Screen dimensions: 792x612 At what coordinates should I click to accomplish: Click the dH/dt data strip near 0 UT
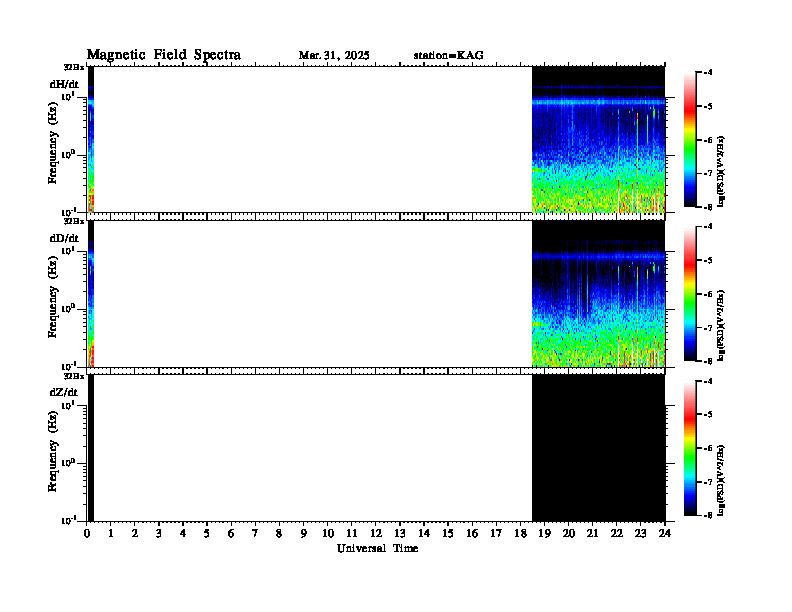tap(91, 140)
